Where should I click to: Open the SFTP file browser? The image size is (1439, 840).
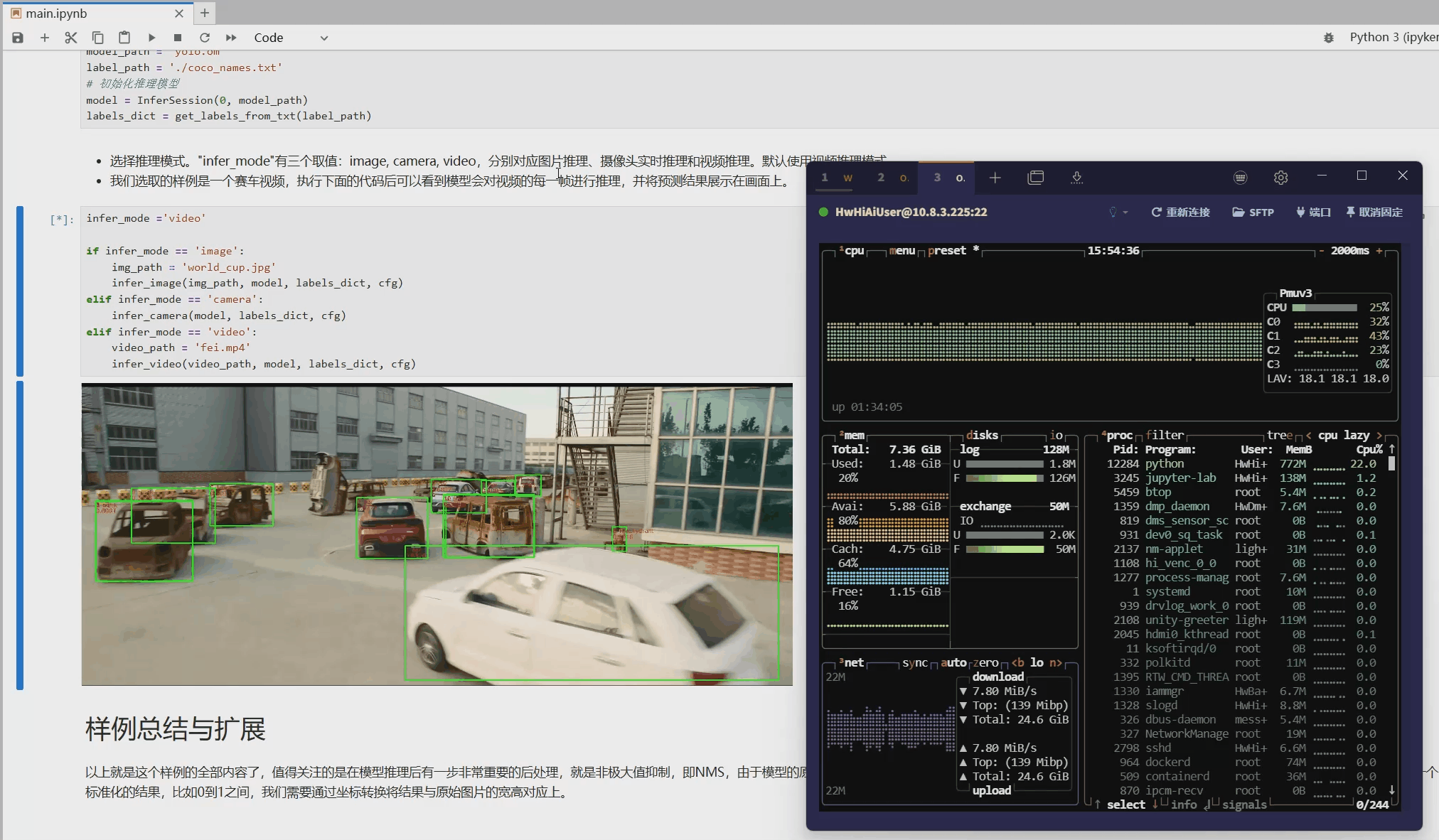coord(1253,212)
